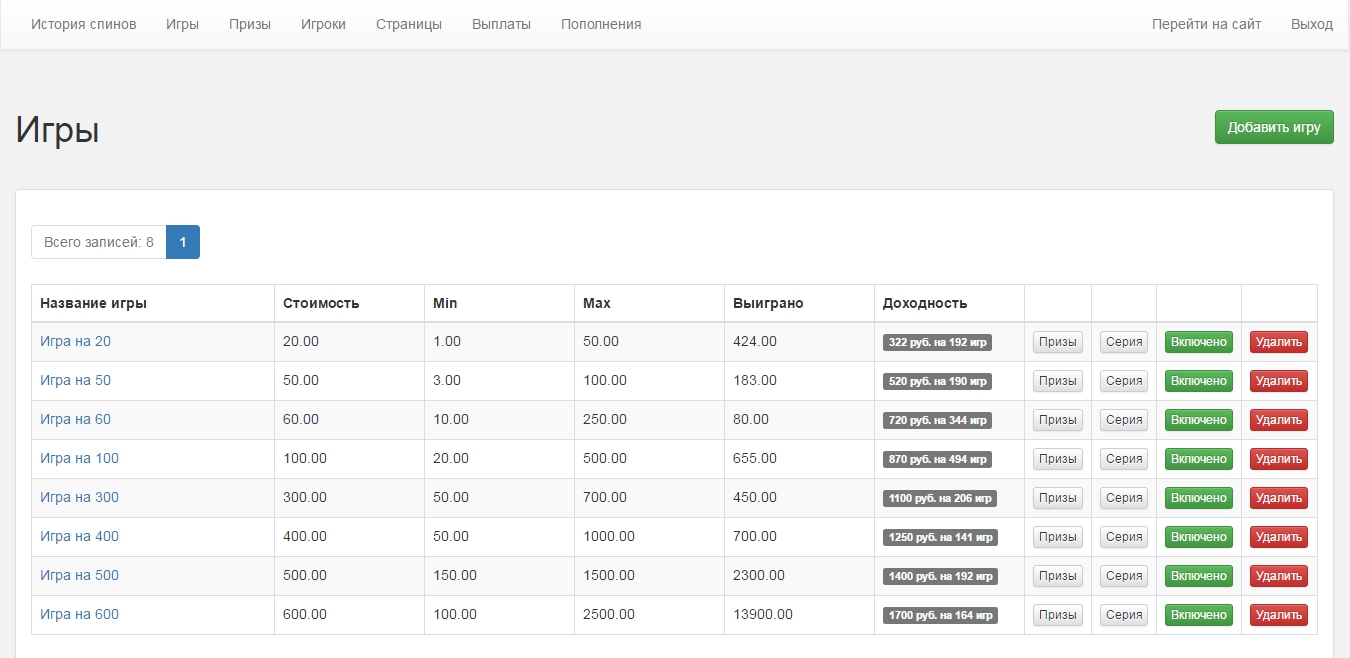Open the Игроки navigation section
This screenshot has height=658, width=1350.
click(x=323, y=24)
